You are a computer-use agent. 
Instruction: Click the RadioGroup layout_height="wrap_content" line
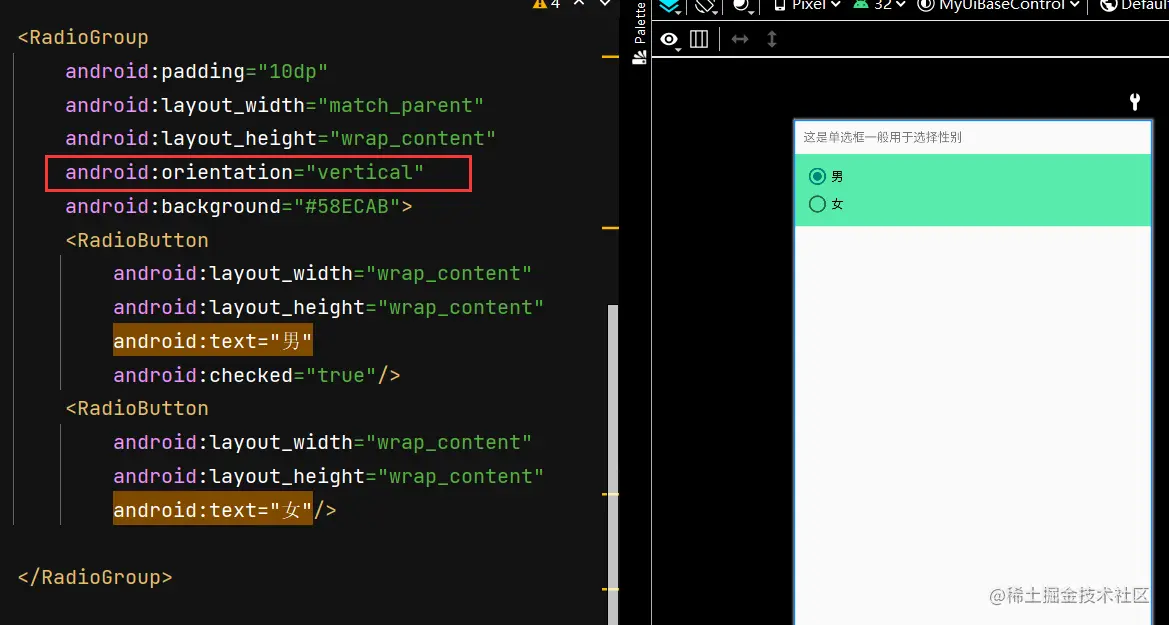point(280,139)
